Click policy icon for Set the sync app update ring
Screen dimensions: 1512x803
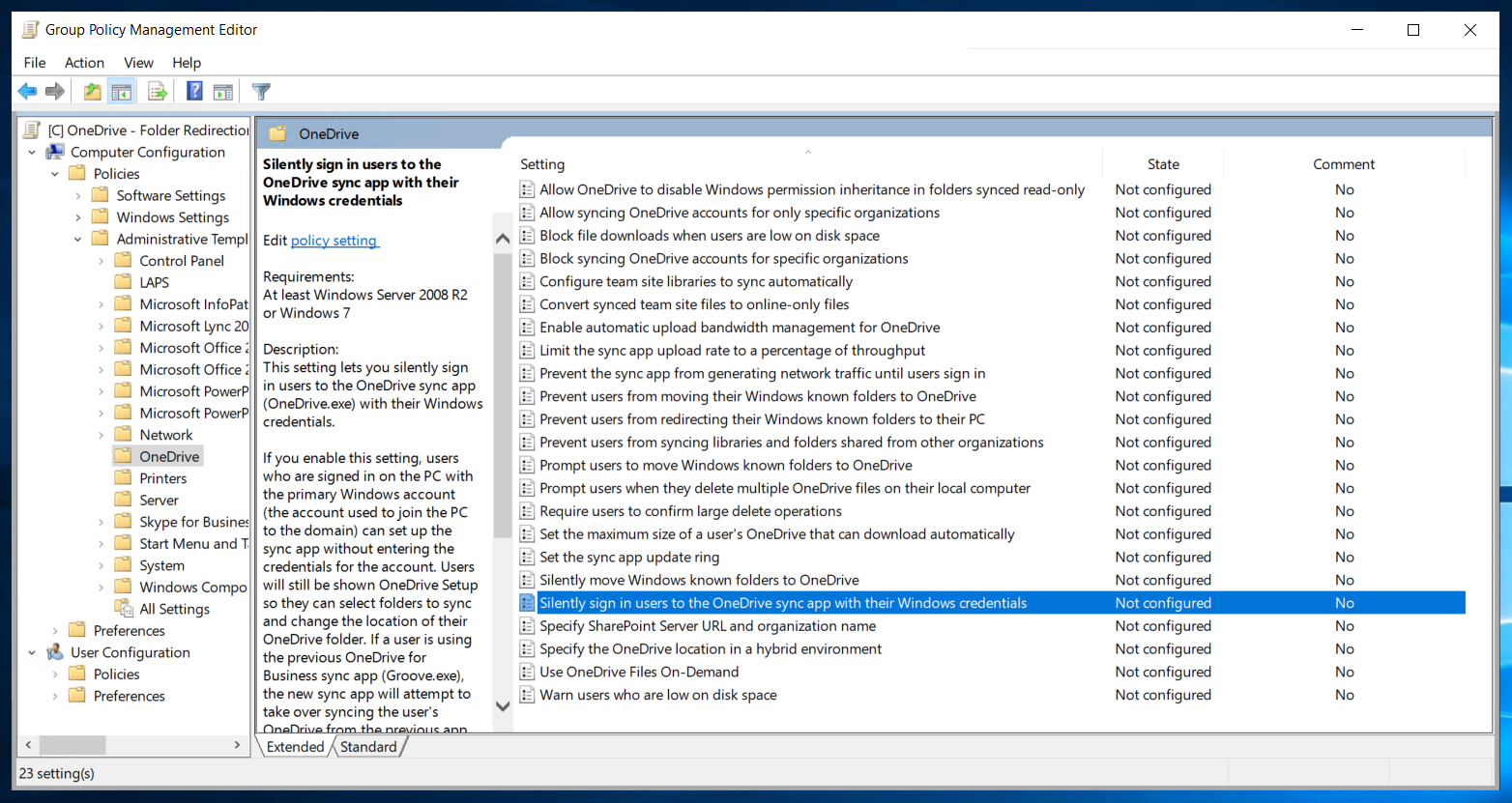coord(527,557)
